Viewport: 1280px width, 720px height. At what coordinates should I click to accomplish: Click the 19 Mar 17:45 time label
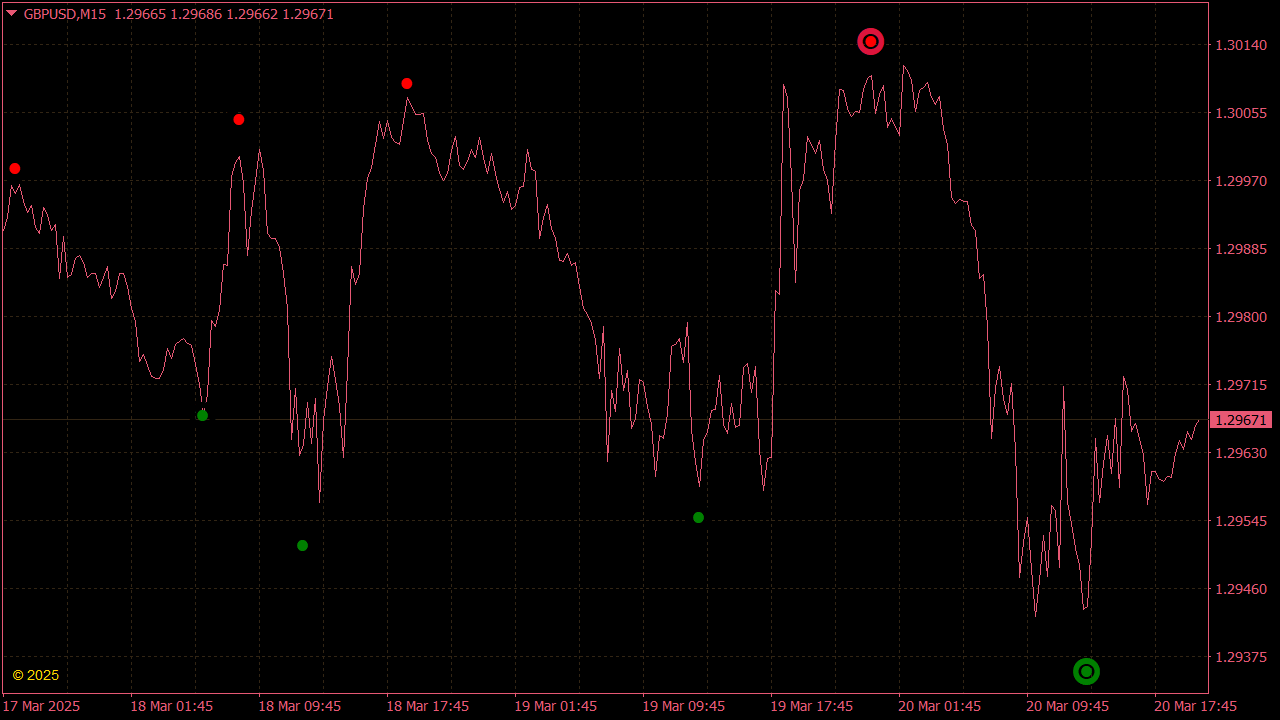(x=812, y=706)
